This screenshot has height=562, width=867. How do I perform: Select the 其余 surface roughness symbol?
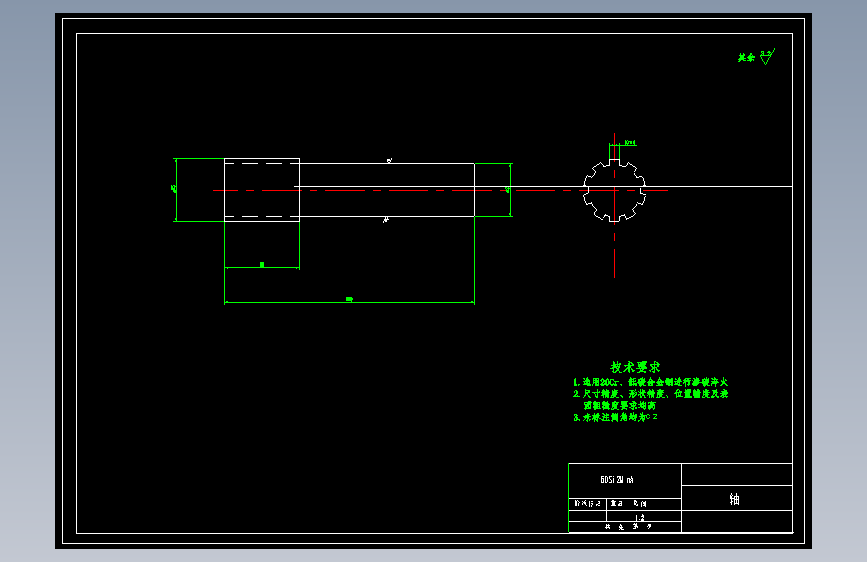(756, 57)
